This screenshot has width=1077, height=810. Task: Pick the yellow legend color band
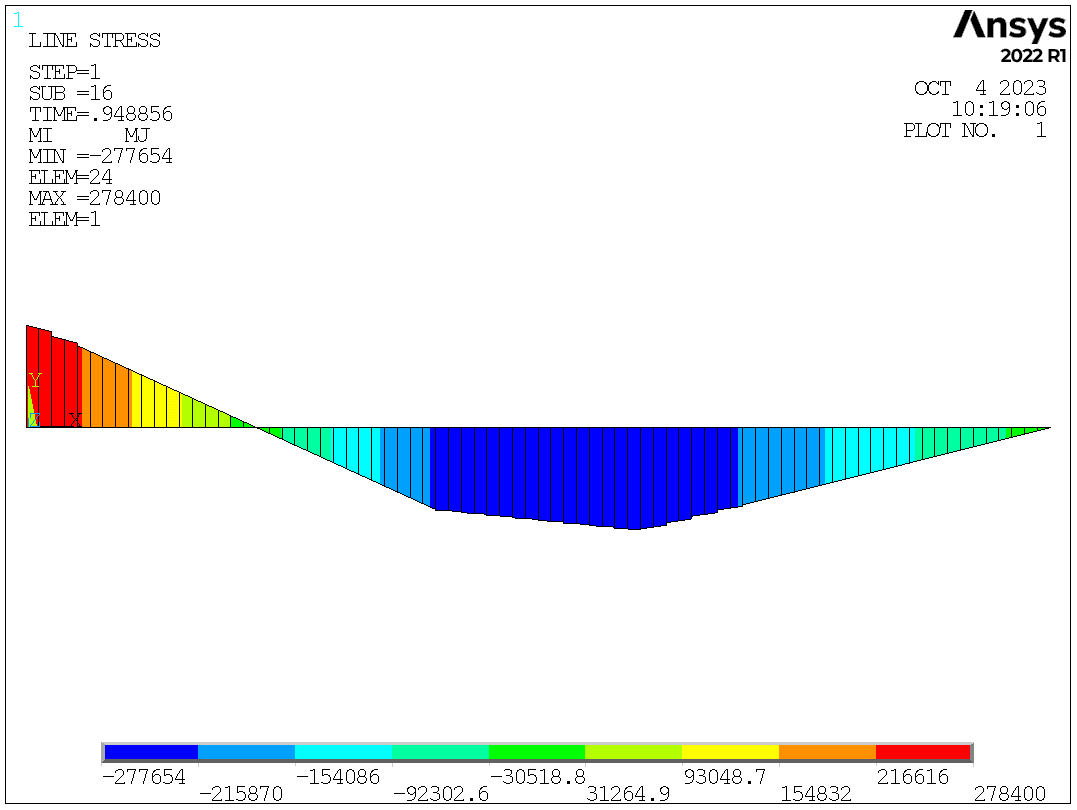point(730,752)
